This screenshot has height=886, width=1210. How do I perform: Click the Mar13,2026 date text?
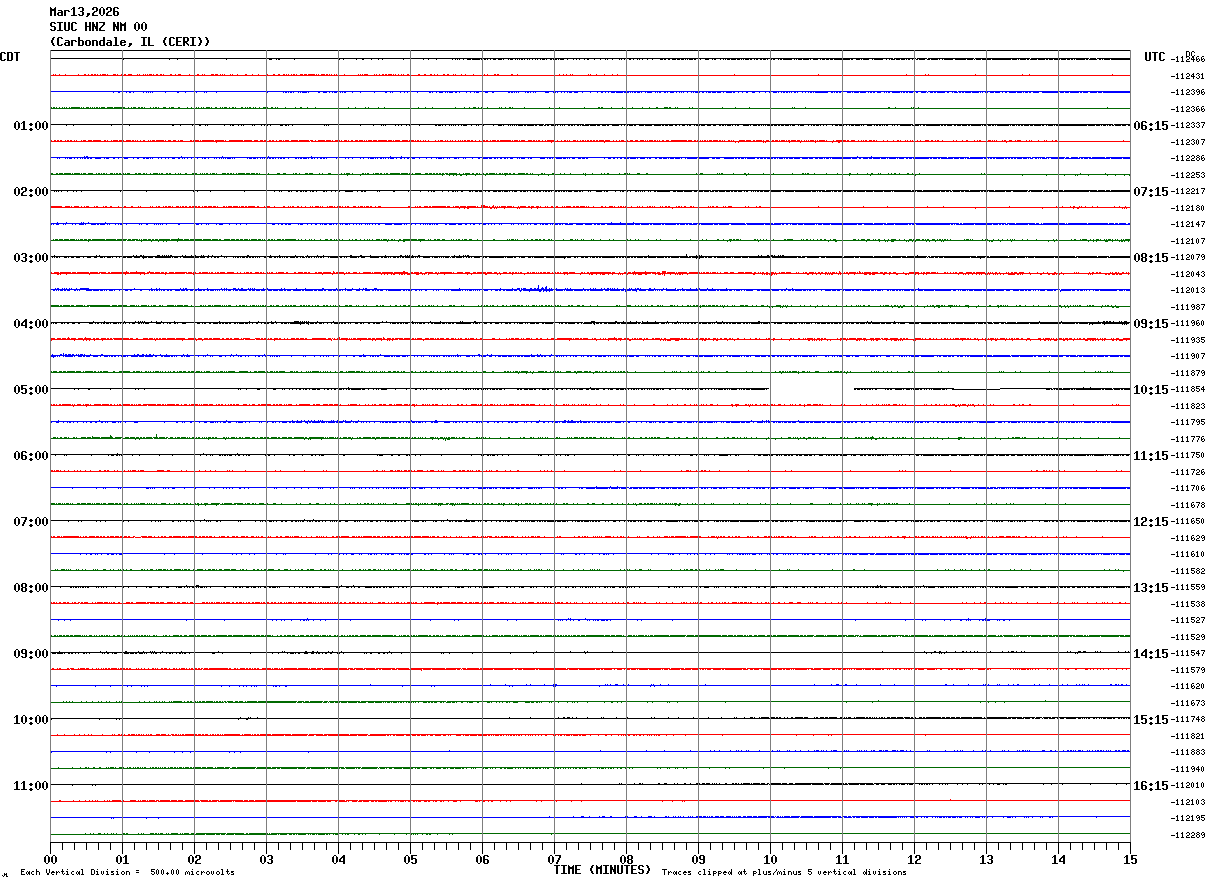(x=84, y=12)
